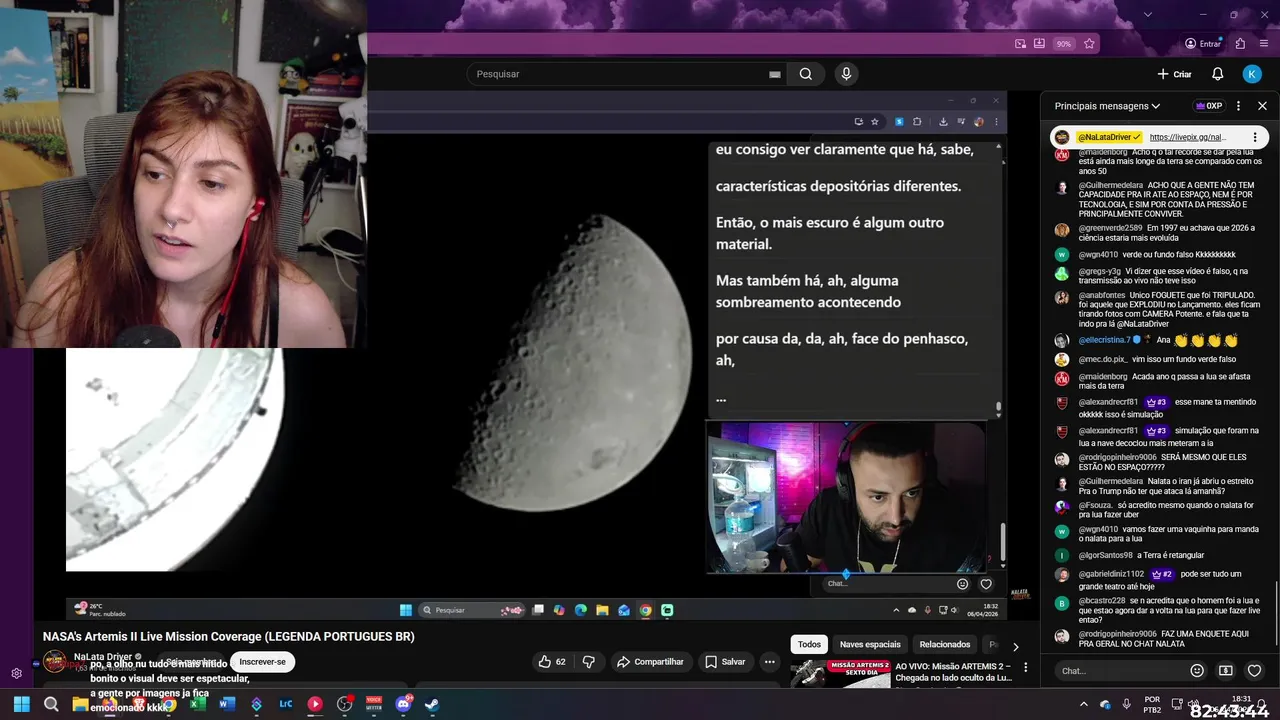This screenshot has height=720, width=1280.
Task: Open Lightroom Classic from taskbar
Action: click(285, 704)
